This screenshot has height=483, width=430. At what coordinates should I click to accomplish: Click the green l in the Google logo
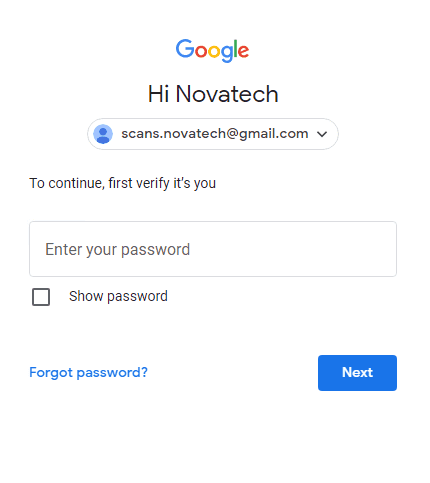[236, 49]
